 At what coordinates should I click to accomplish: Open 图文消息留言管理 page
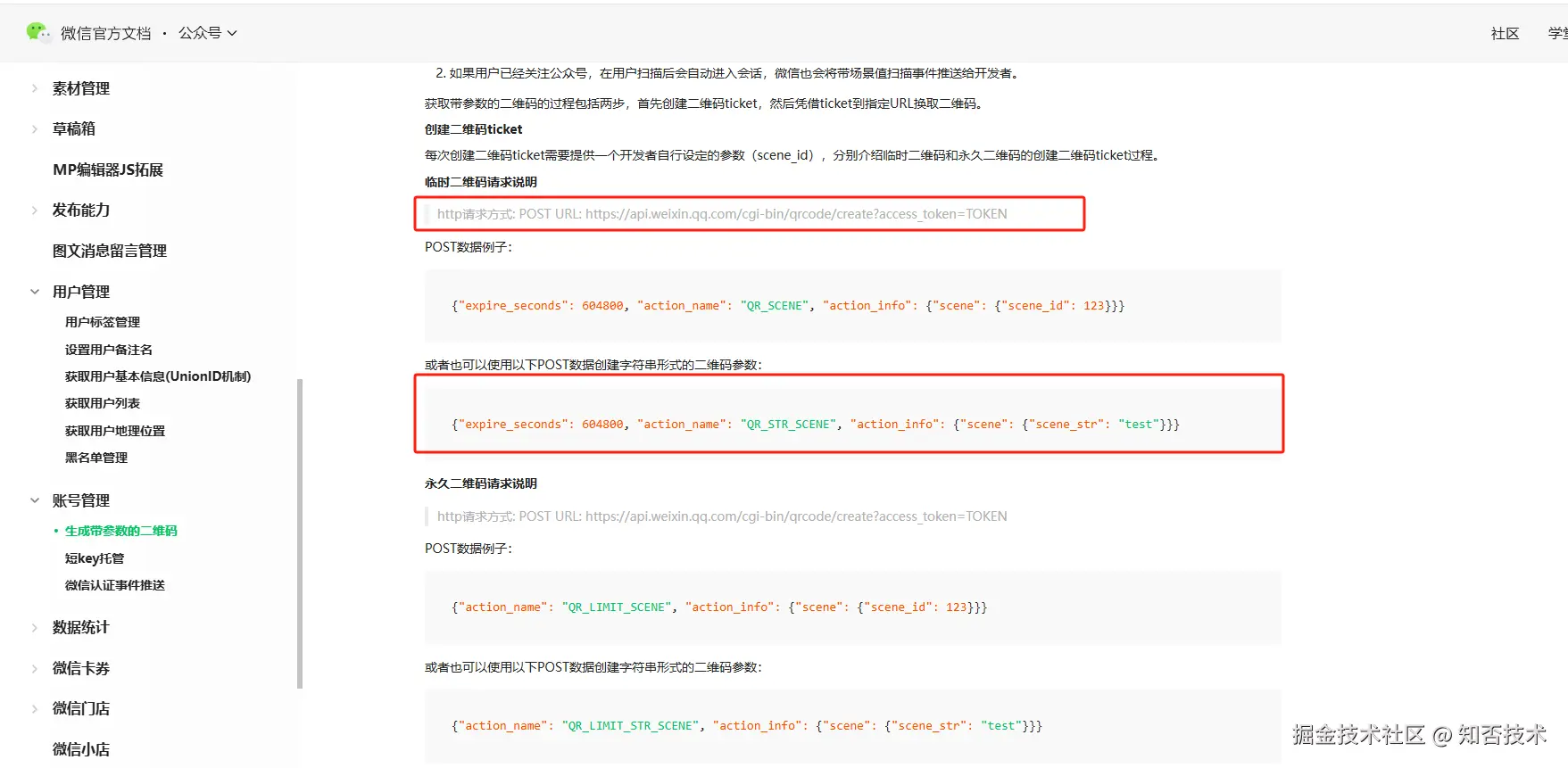tap(110, 251)
